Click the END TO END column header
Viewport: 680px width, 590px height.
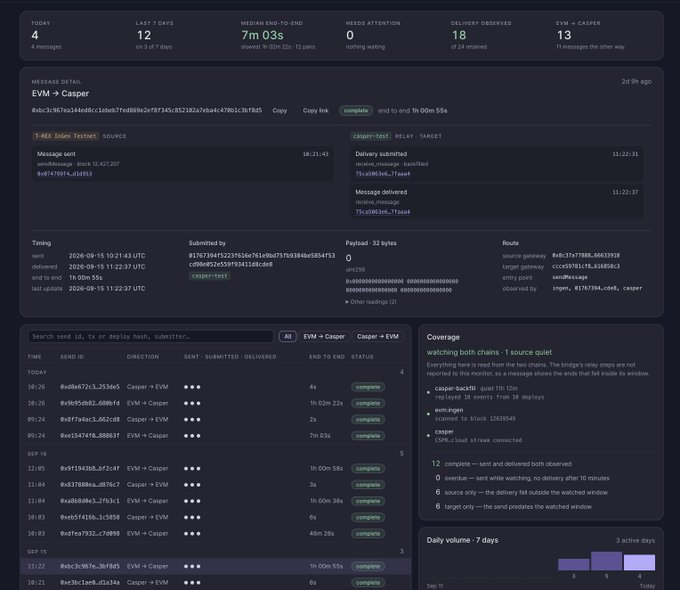click(x=327, y=357)
